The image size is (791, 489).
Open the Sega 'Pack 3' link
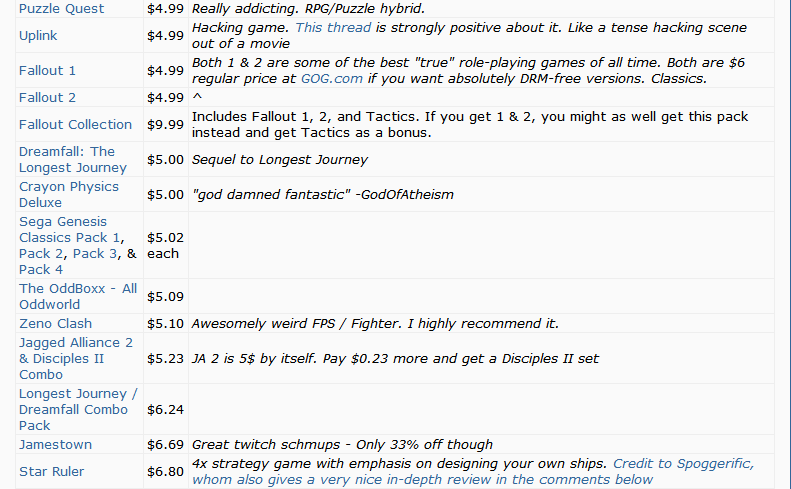(95, 254)
